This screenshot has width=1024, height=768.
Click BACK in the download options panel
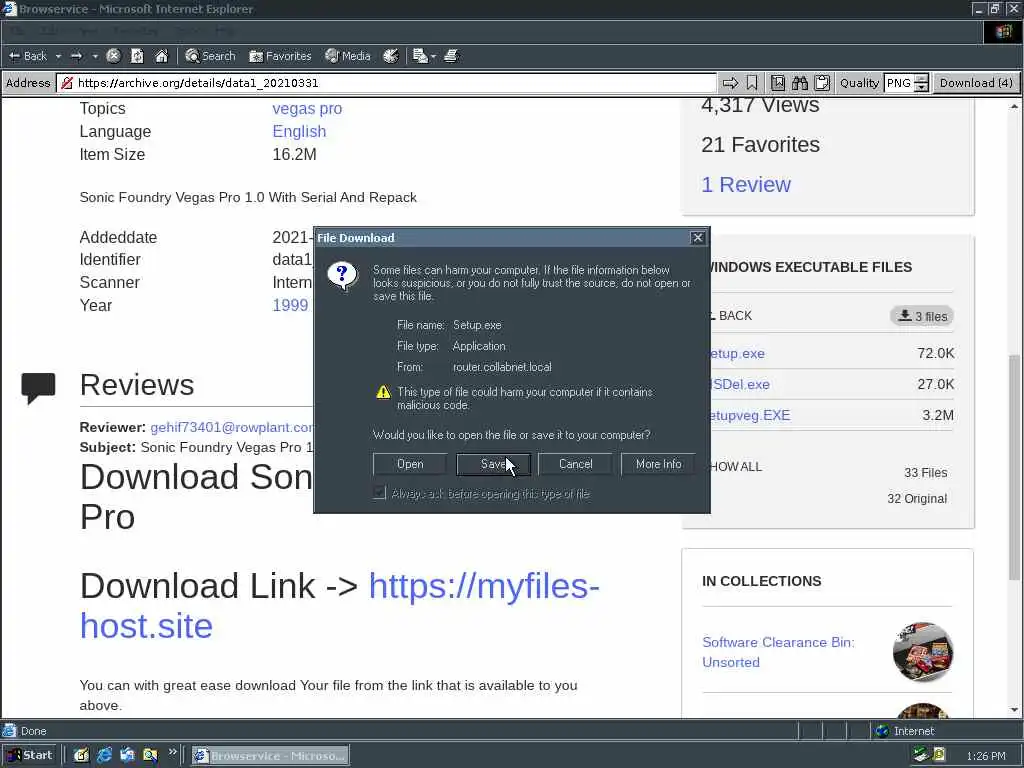pyautogui.click(x=731, y=315)
